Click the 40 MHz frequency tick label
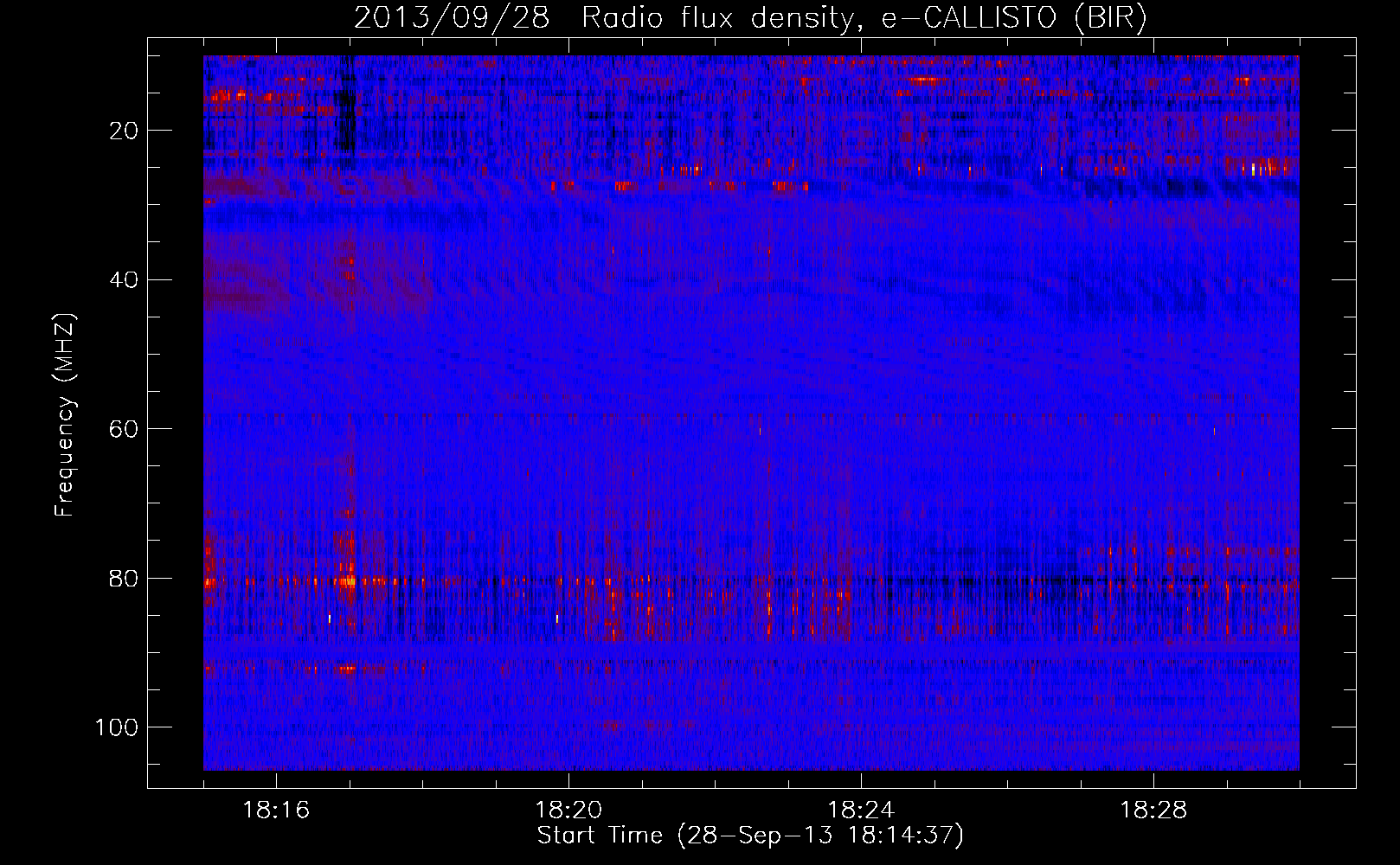This screenshot has height=865, width=1400. pyautogui.click(x=125, y=279)
